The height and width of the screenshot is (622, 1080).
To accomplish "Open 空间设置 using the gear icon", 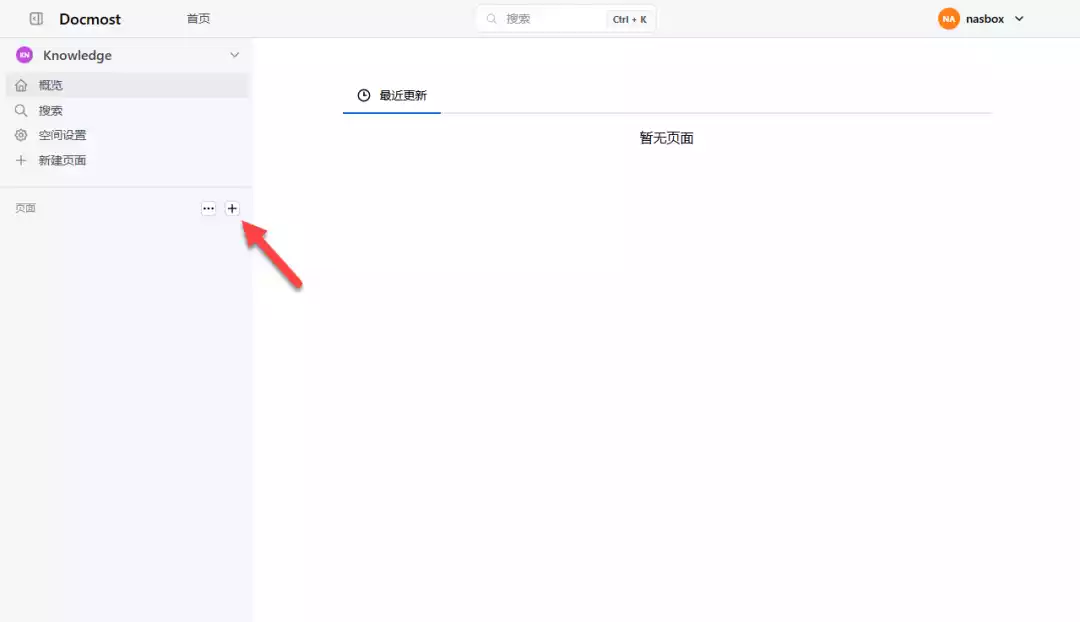I will pos(21,135).
